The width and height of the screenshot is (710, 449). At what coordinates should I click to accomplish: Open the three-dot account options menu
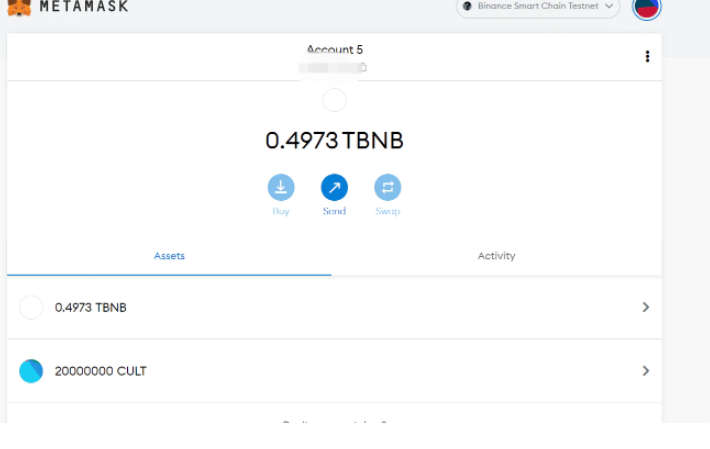point(647,57)
